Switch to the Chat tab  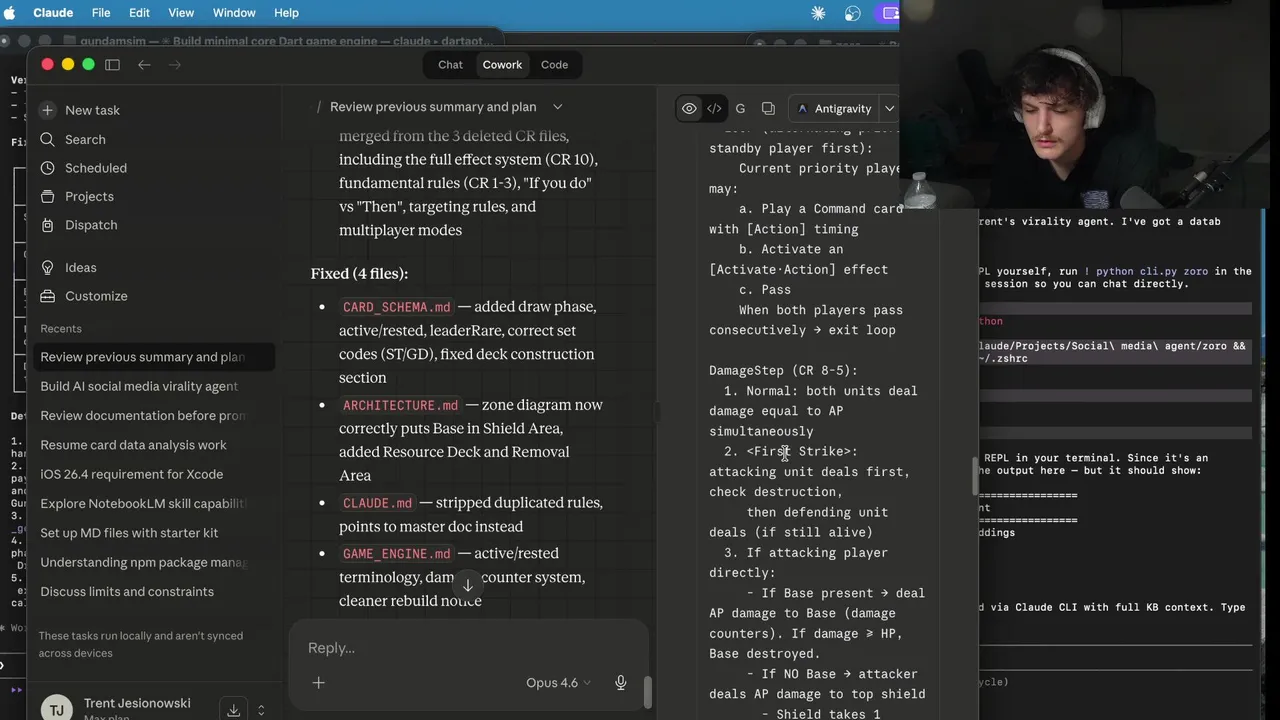(450, 64)
